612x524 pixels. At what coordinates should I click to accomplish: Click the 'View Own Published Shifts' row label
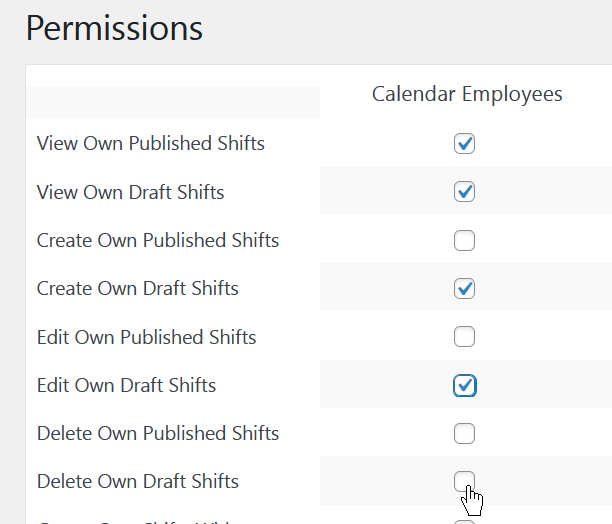[151, 143]
